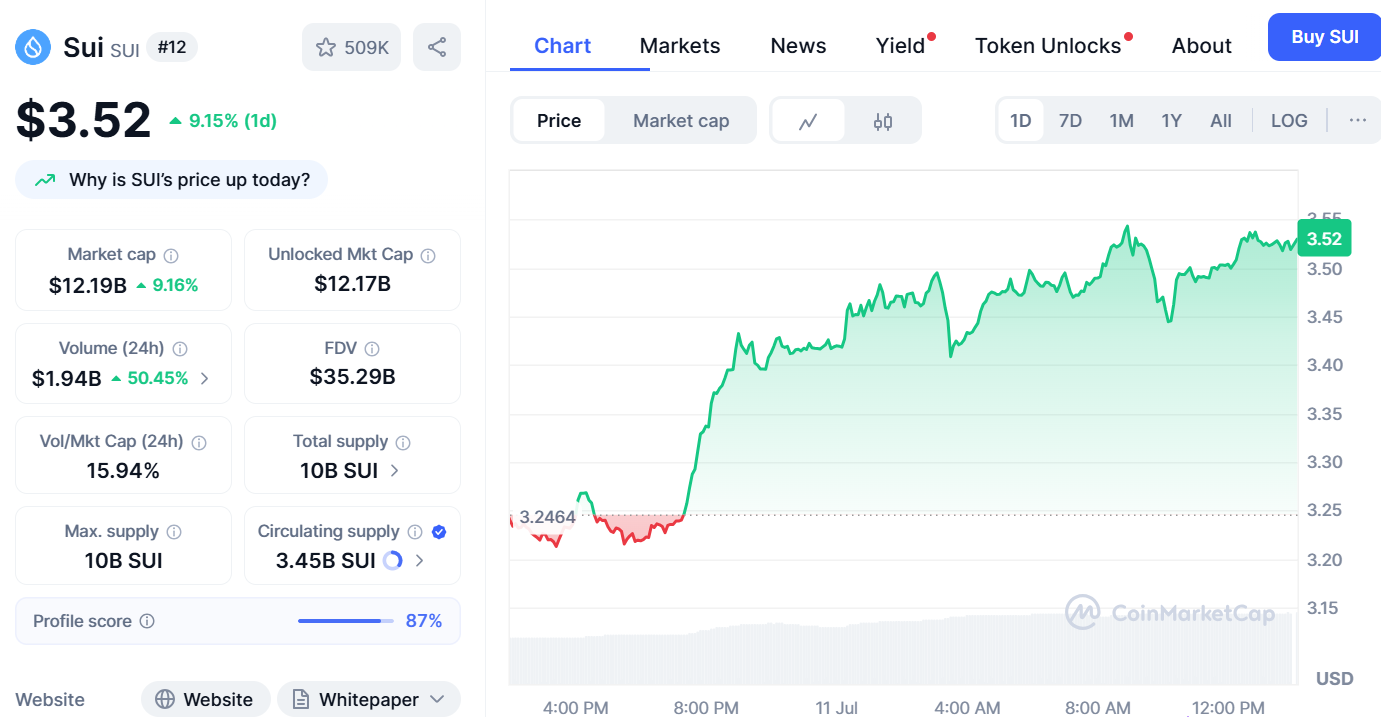Click the $3.52 headline price
The height and width of the screenshot is (717, 1381).
[83, 120]
